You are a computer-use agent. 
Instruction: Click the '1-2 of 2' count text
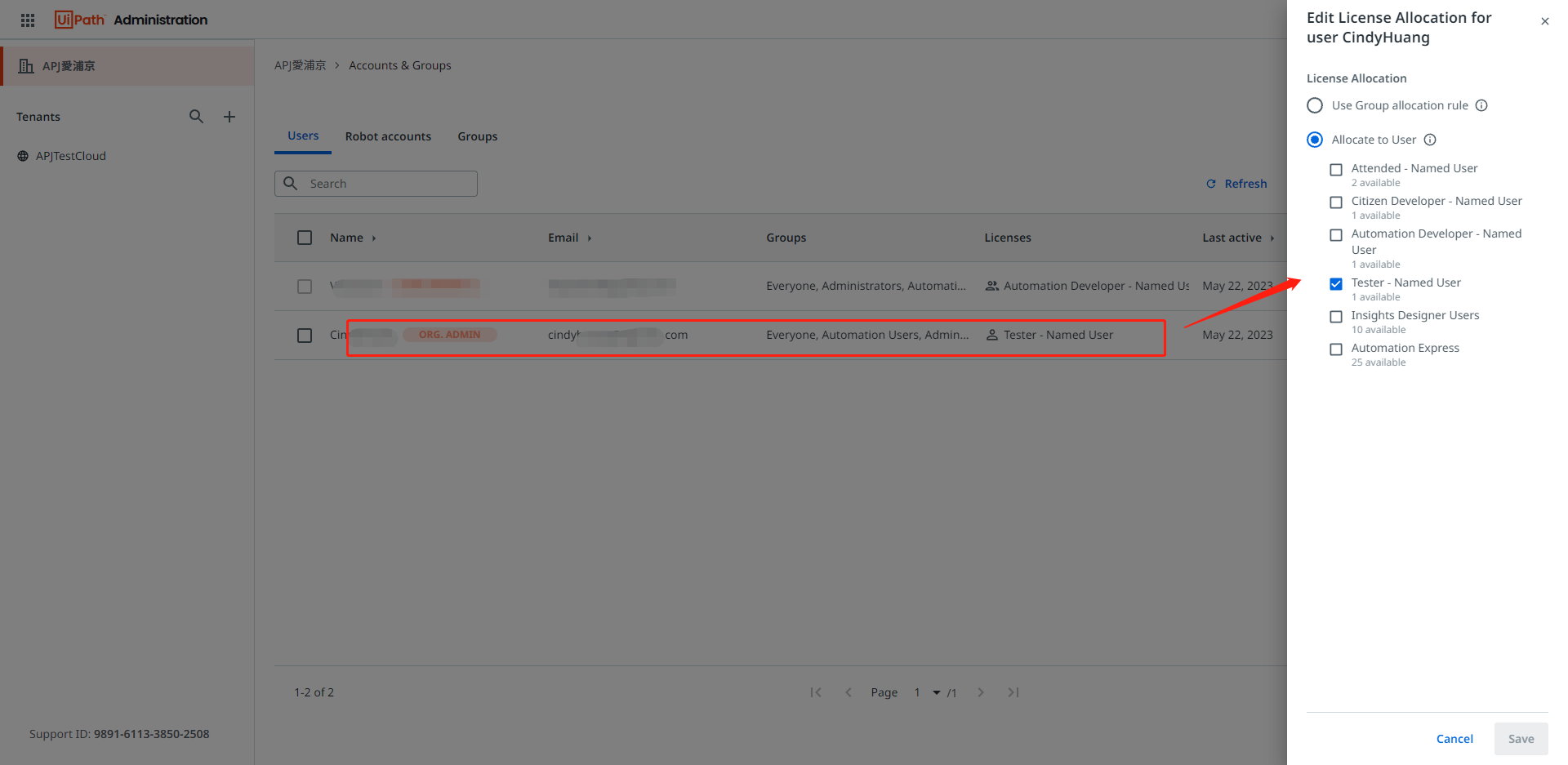coord(314,692)
